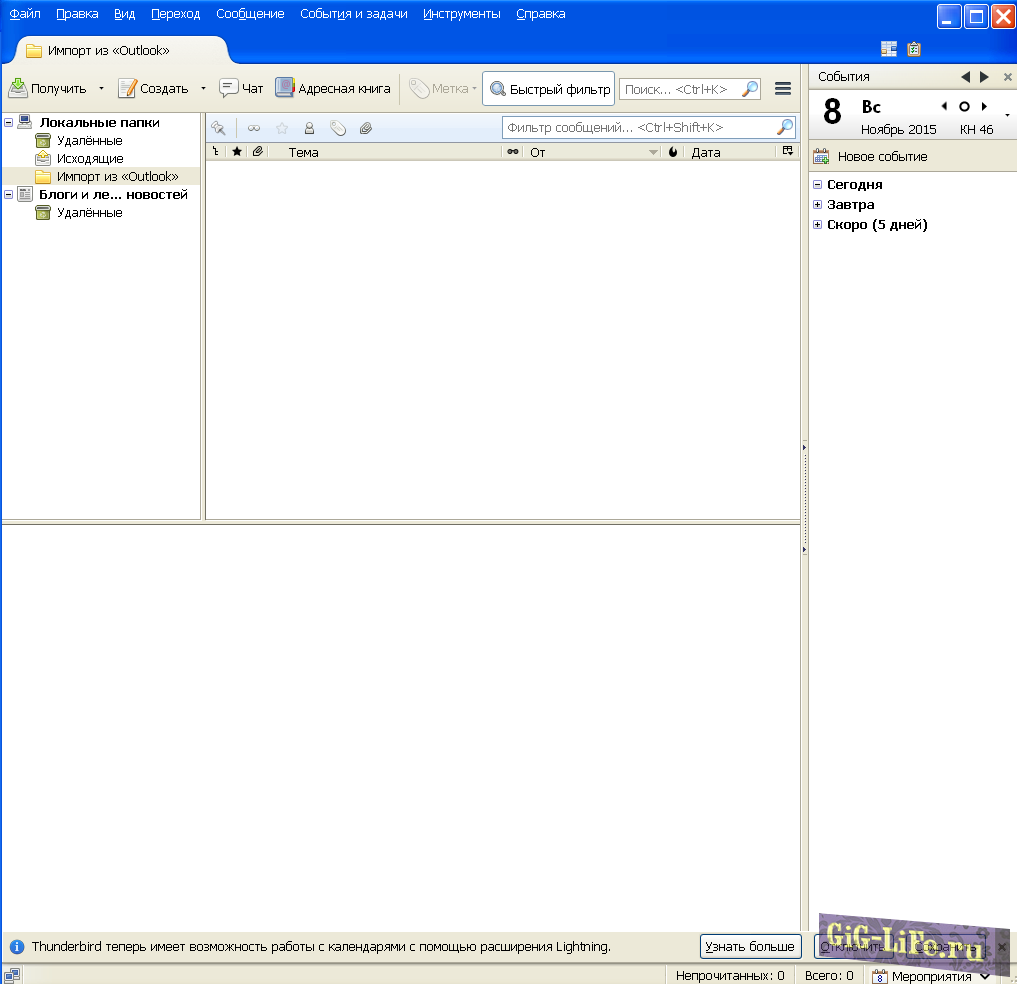
Task: Toggle the Быстрый фильтр button
Action: [x=549, y=89]
